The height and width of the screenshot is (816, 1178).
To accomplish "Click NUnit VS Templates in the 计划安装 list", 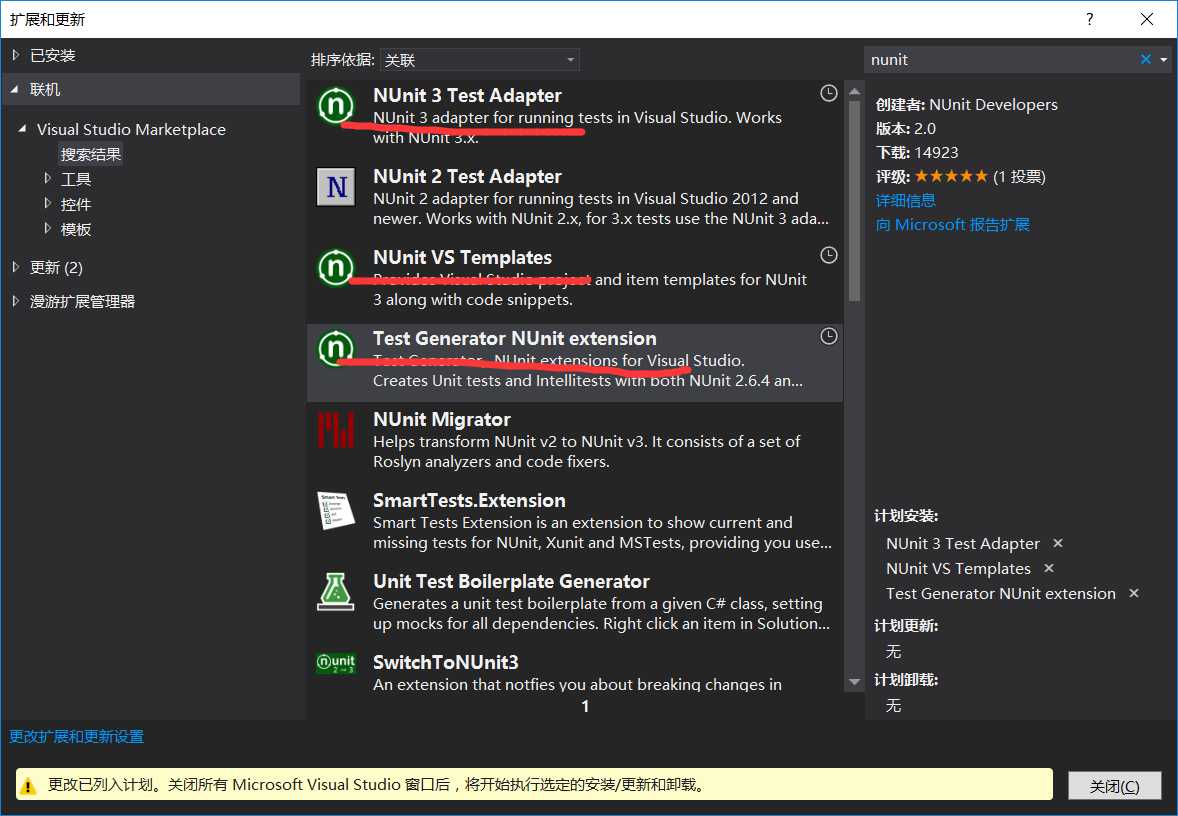I will coord(959,568).
